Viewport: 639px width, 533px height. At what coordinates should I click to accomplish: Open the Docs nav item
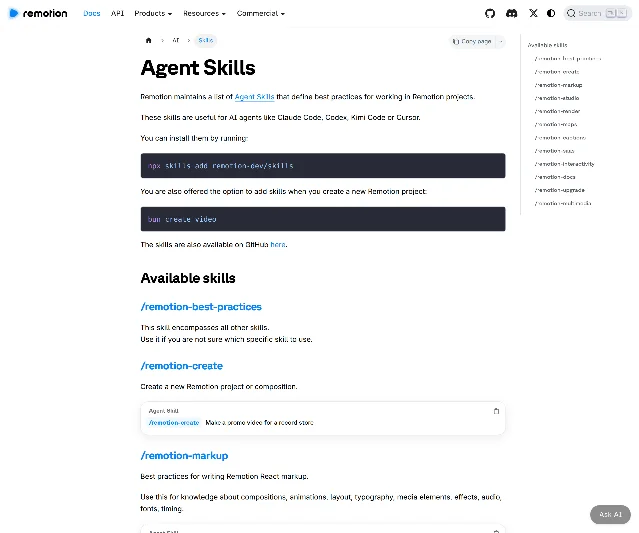coord(92,13)
